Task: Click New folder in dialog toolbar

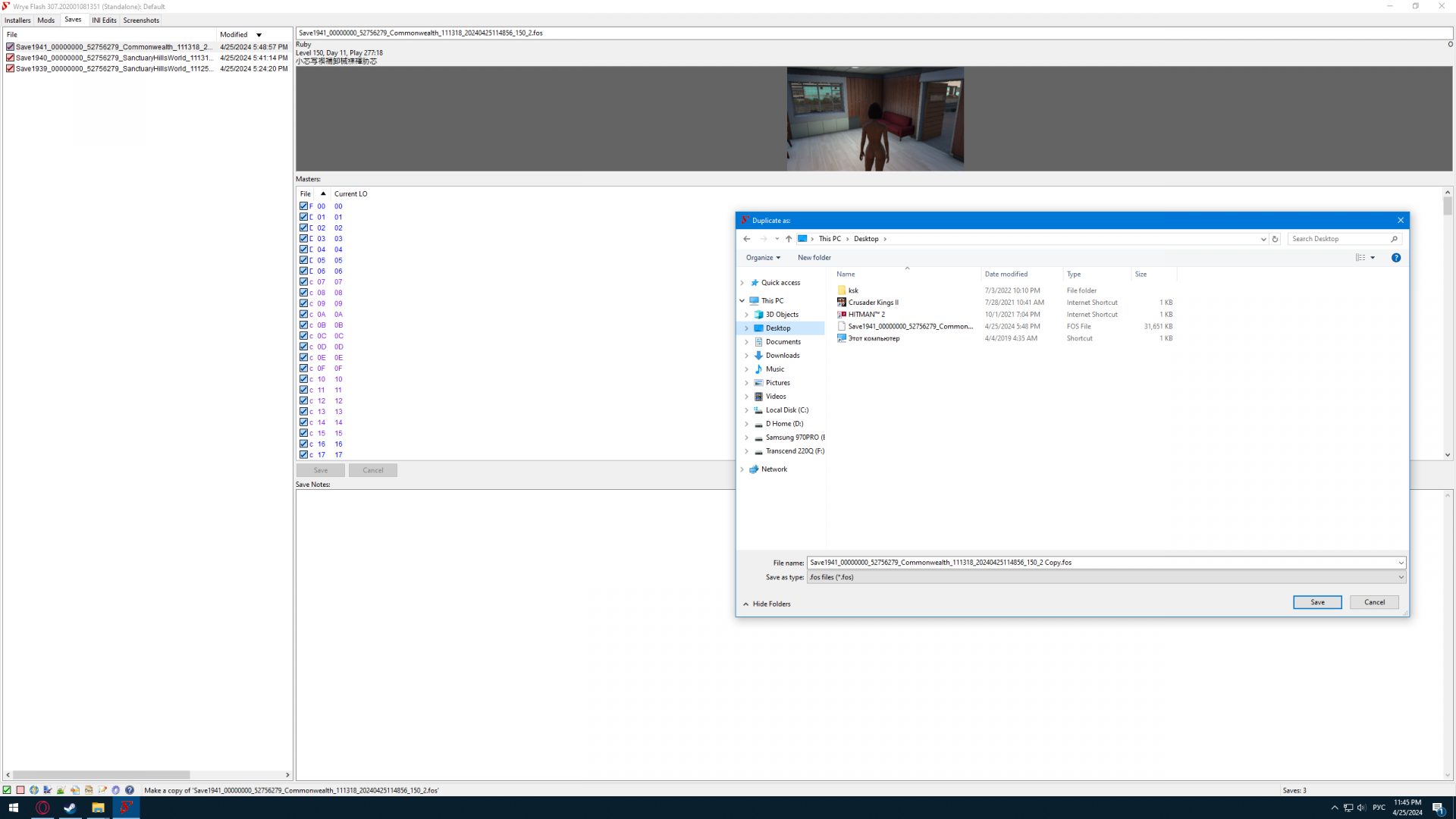Action: 814,258
